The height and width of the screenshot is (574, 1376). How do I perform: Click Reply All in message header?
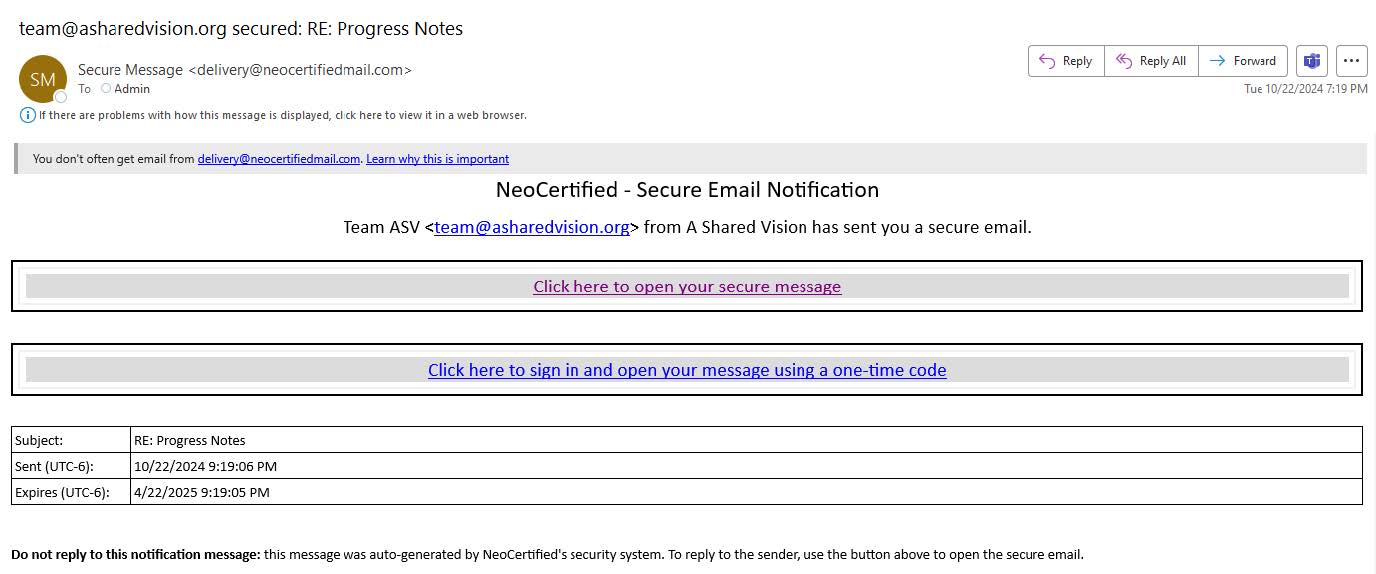tap(1151, 61)
